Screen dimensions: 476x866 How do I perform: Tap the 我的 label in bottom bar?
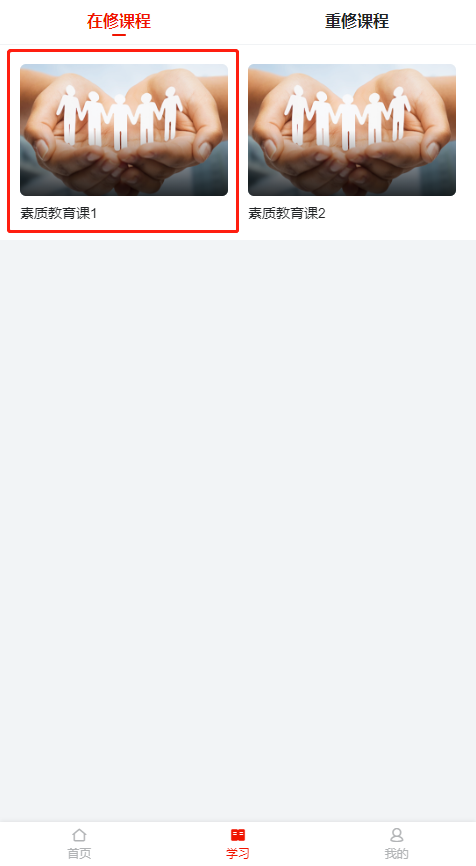tap(396, 853)
